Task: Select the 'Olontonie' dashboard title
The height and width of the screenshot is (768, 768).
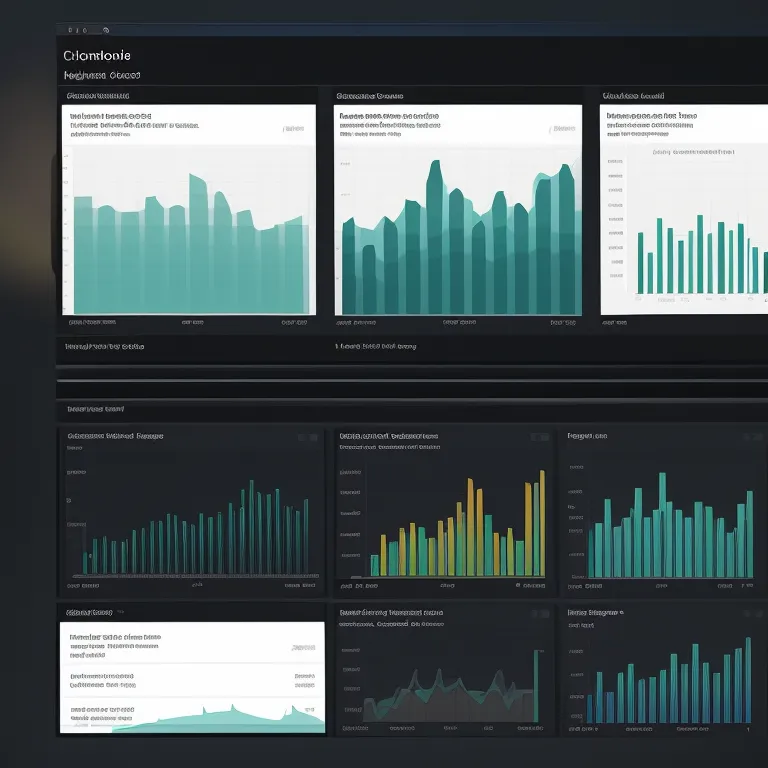Action: (96, 56)
